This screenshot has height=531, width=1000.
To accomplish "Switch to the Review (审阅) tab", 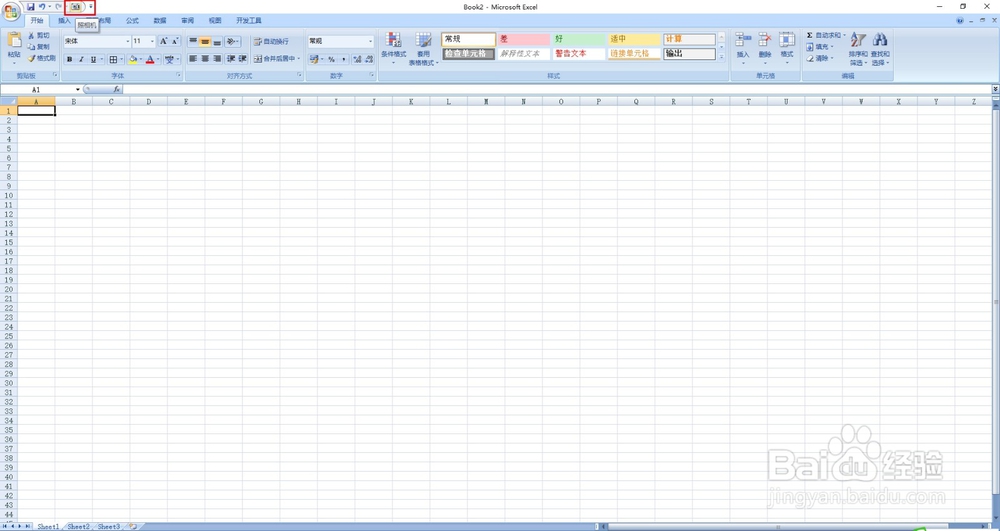I will click(x=188, y=20).
